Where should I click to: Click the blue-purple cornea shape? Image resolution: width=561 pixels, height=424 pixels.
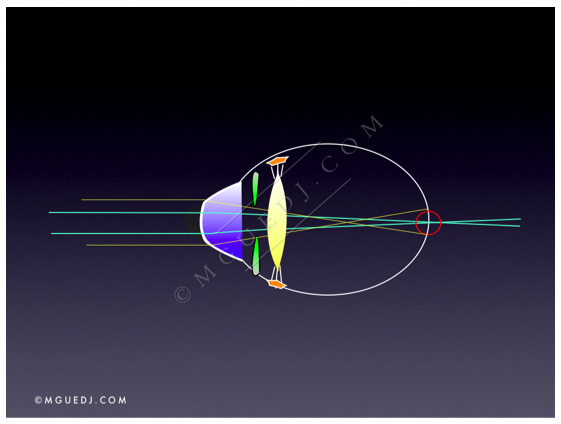[x=222, y=221]
